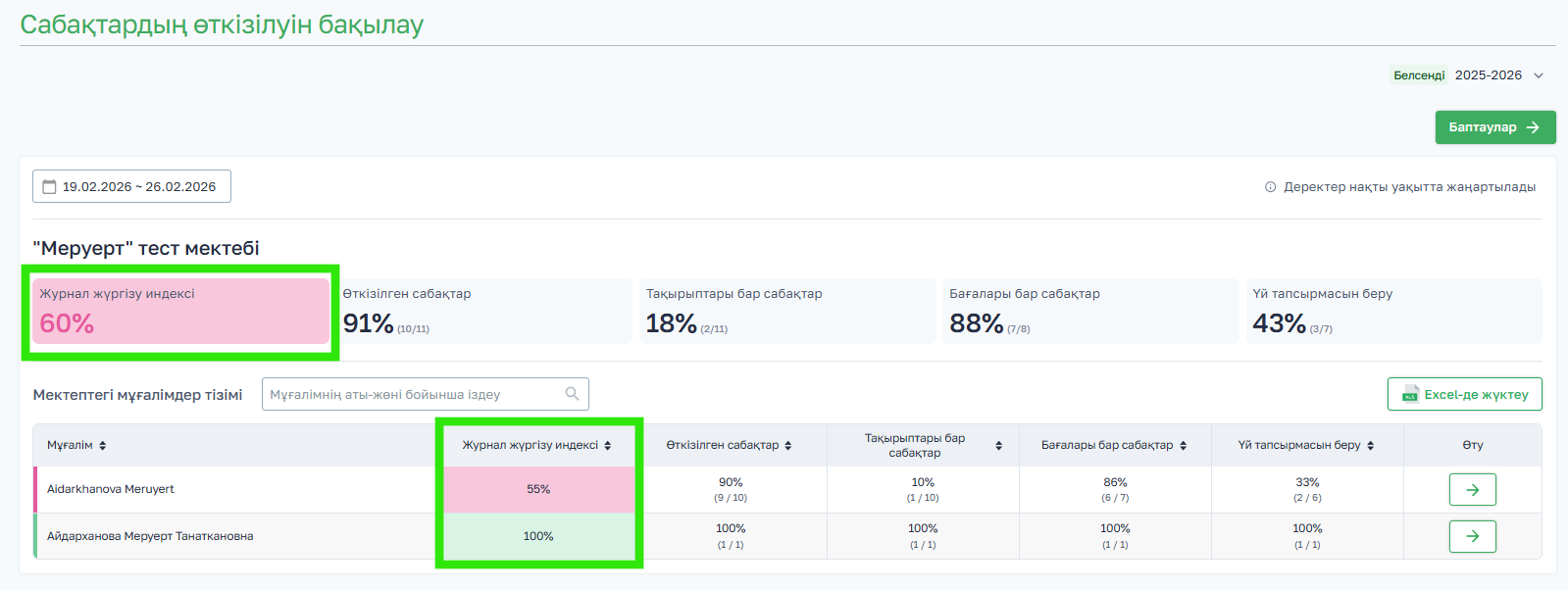The image size is (1568, 590).
Task: Open the Баптаулар settings button
Action: (x=1494, y=127)
